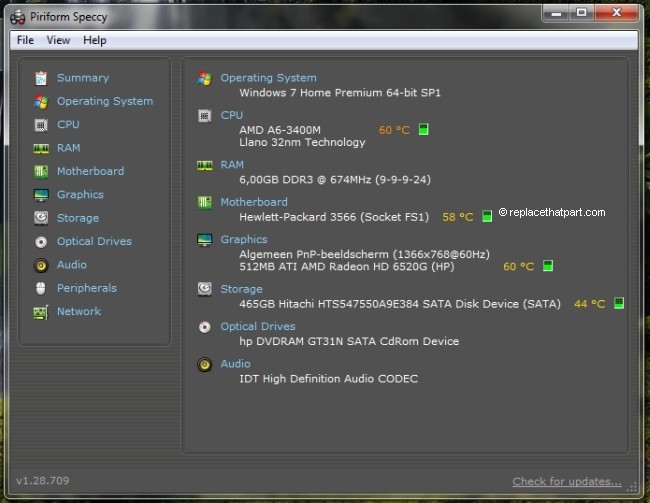Image resolution: width=650 pixels, height=503 pixels.
Task: Open the RAM section from sidebar
Action: pos(68,148)
